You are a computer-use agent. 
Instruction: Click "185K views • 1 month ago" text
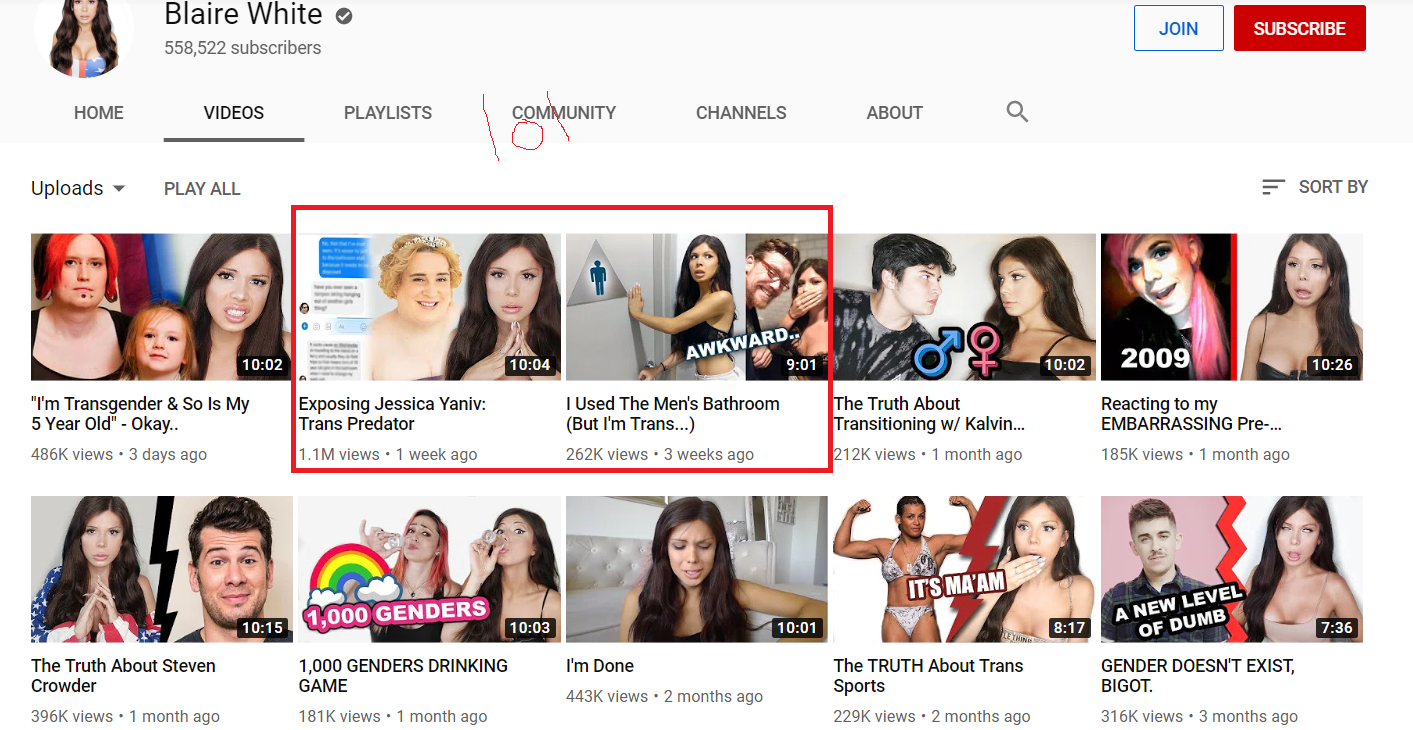tap(1195, 455)
